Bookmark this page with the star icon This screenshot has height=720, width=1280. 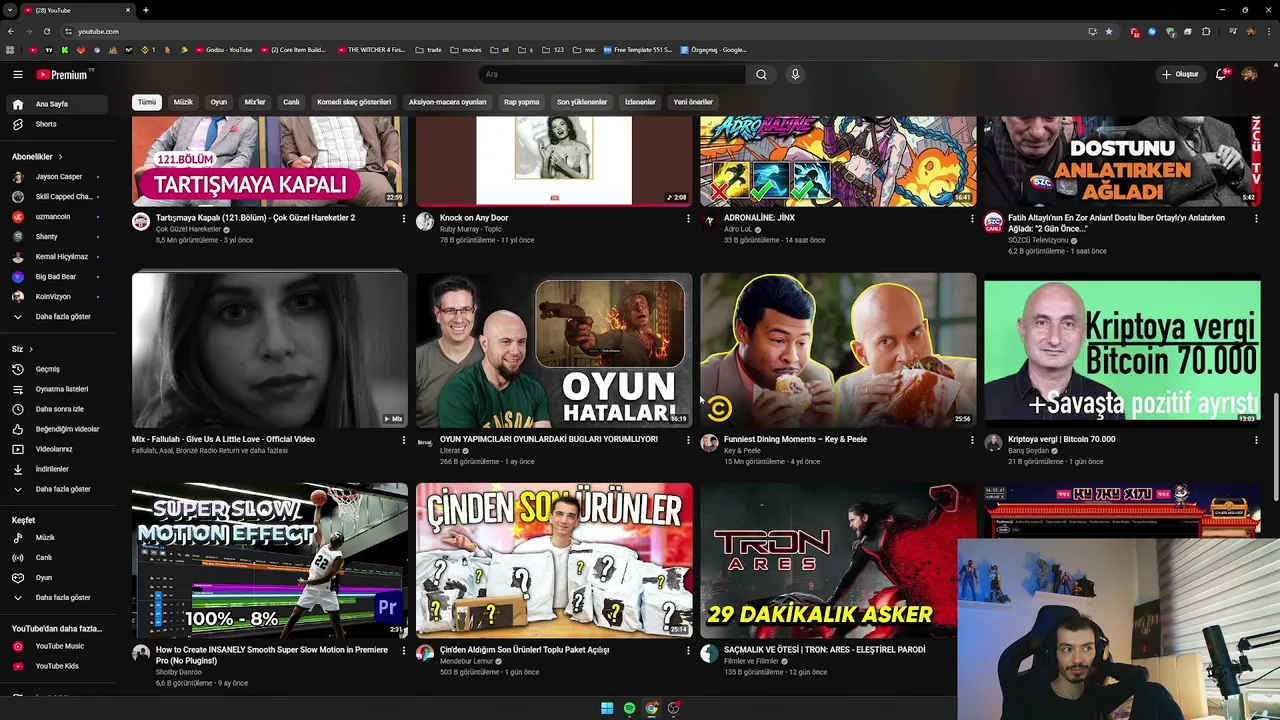tap(1108, 31)
